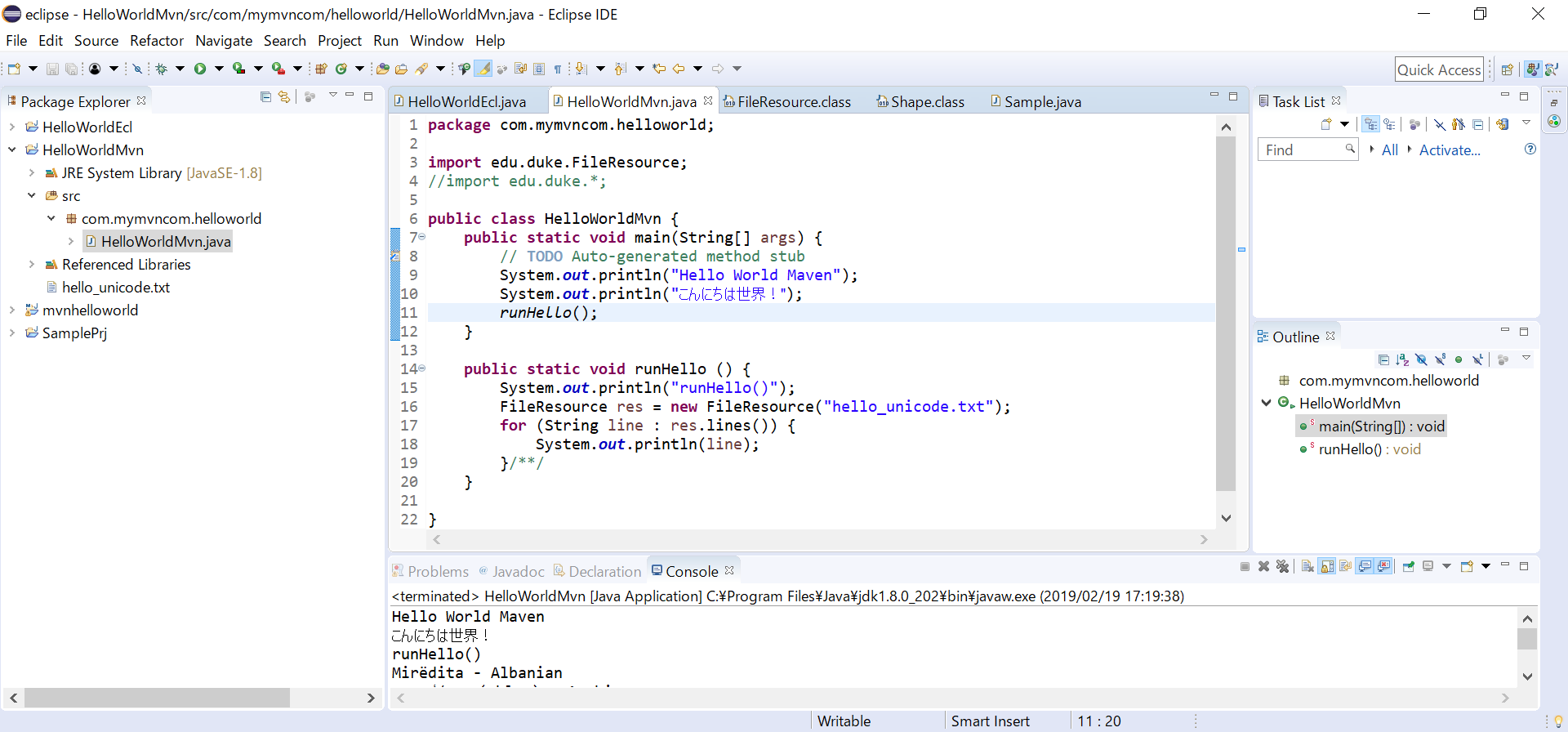Open the Problems view tab

click(x=430, y=571)
